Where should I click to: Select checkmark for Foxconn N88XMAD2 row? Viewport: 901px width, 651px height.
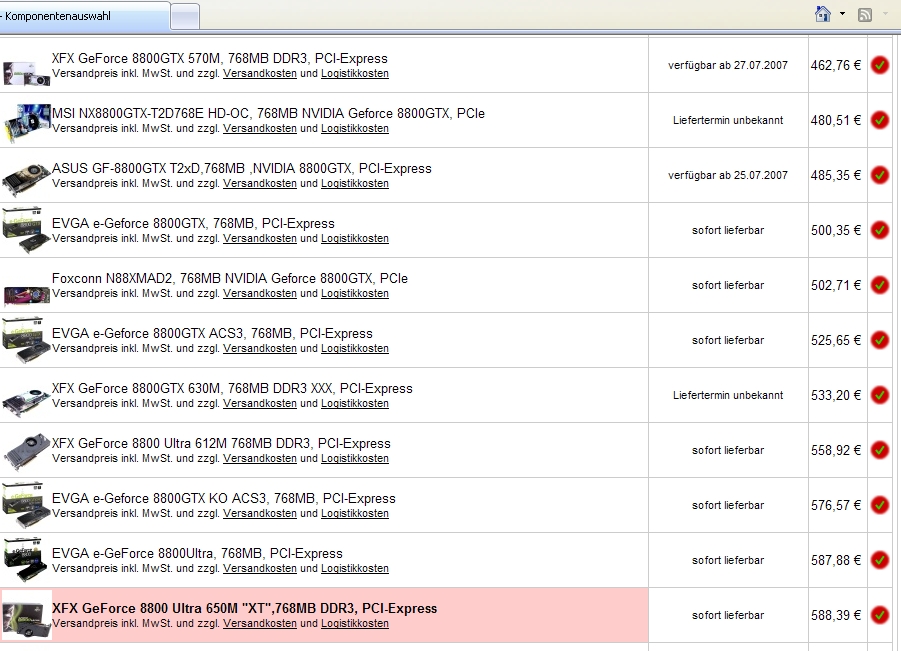coord(879,285)
